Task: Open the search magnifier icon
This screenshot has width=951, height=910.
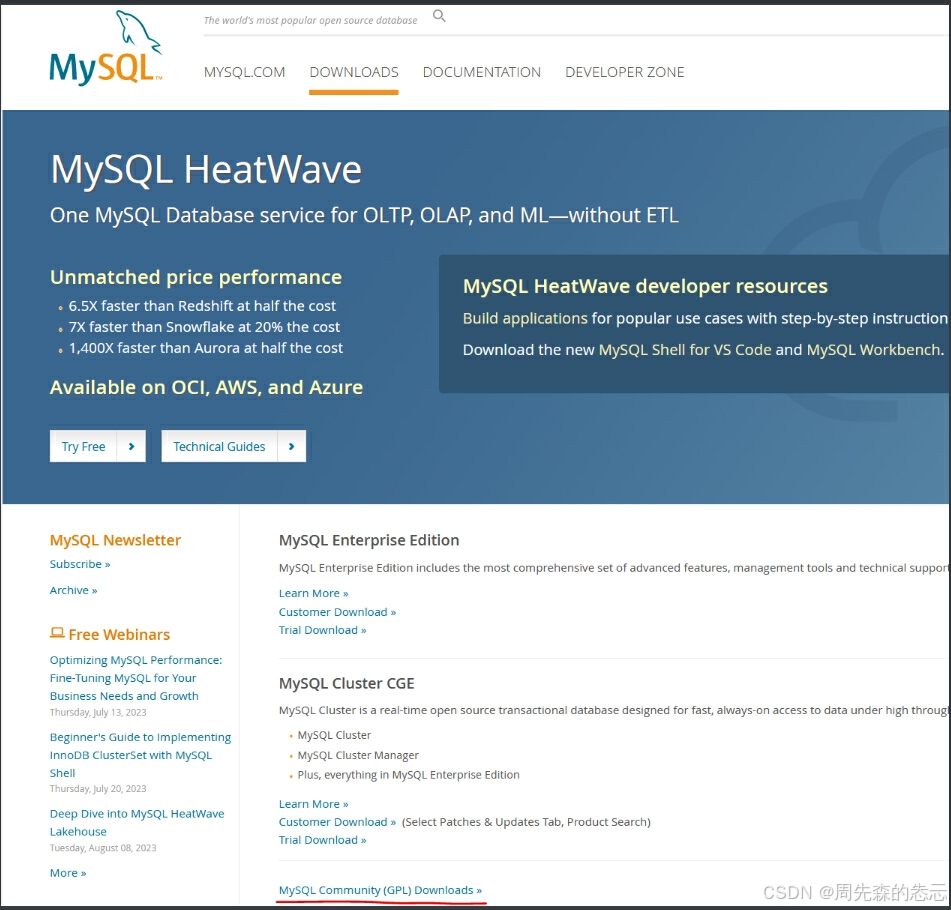Action: (439, 16)
